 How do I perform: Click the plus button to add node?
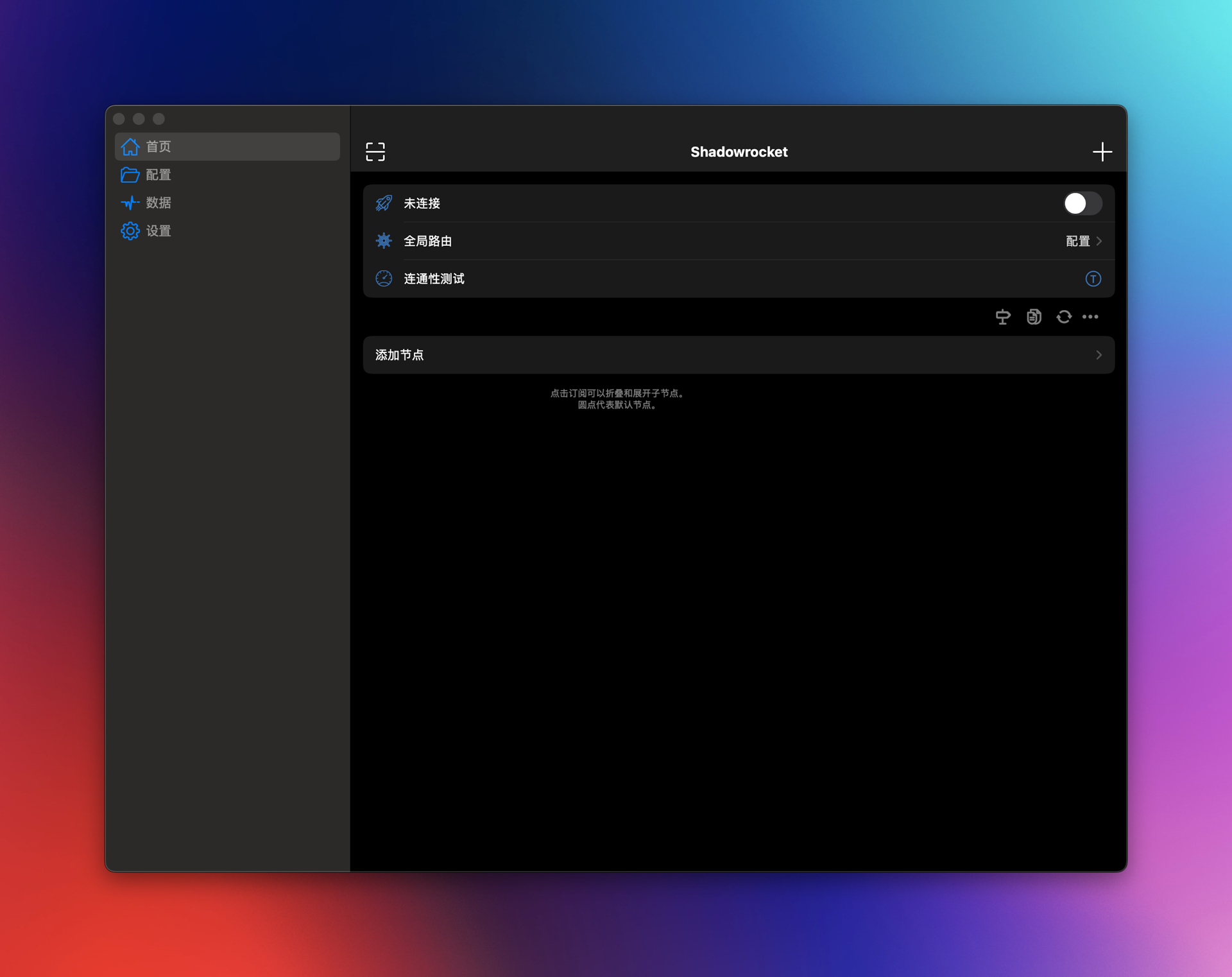pyautogui.click(x=1103, y=151)
